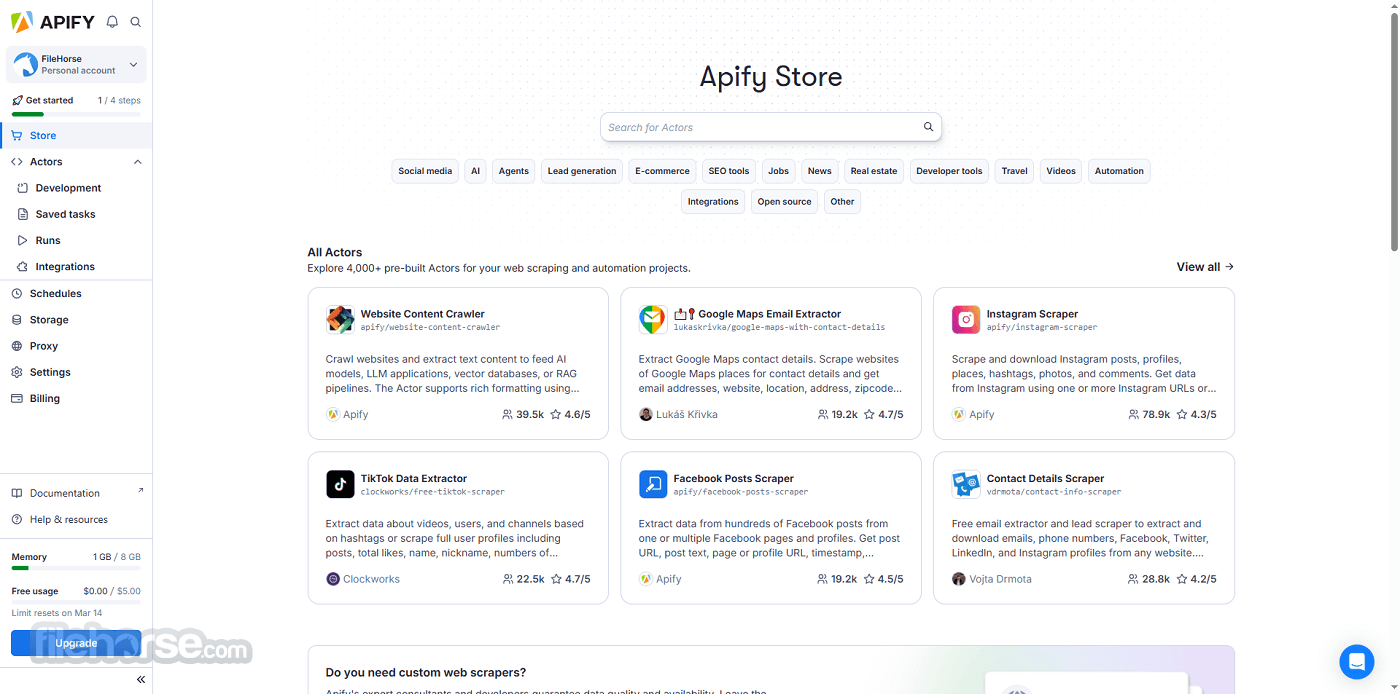Click the Runs play icon
1400x694 pixels.
(x=23, y=240)
